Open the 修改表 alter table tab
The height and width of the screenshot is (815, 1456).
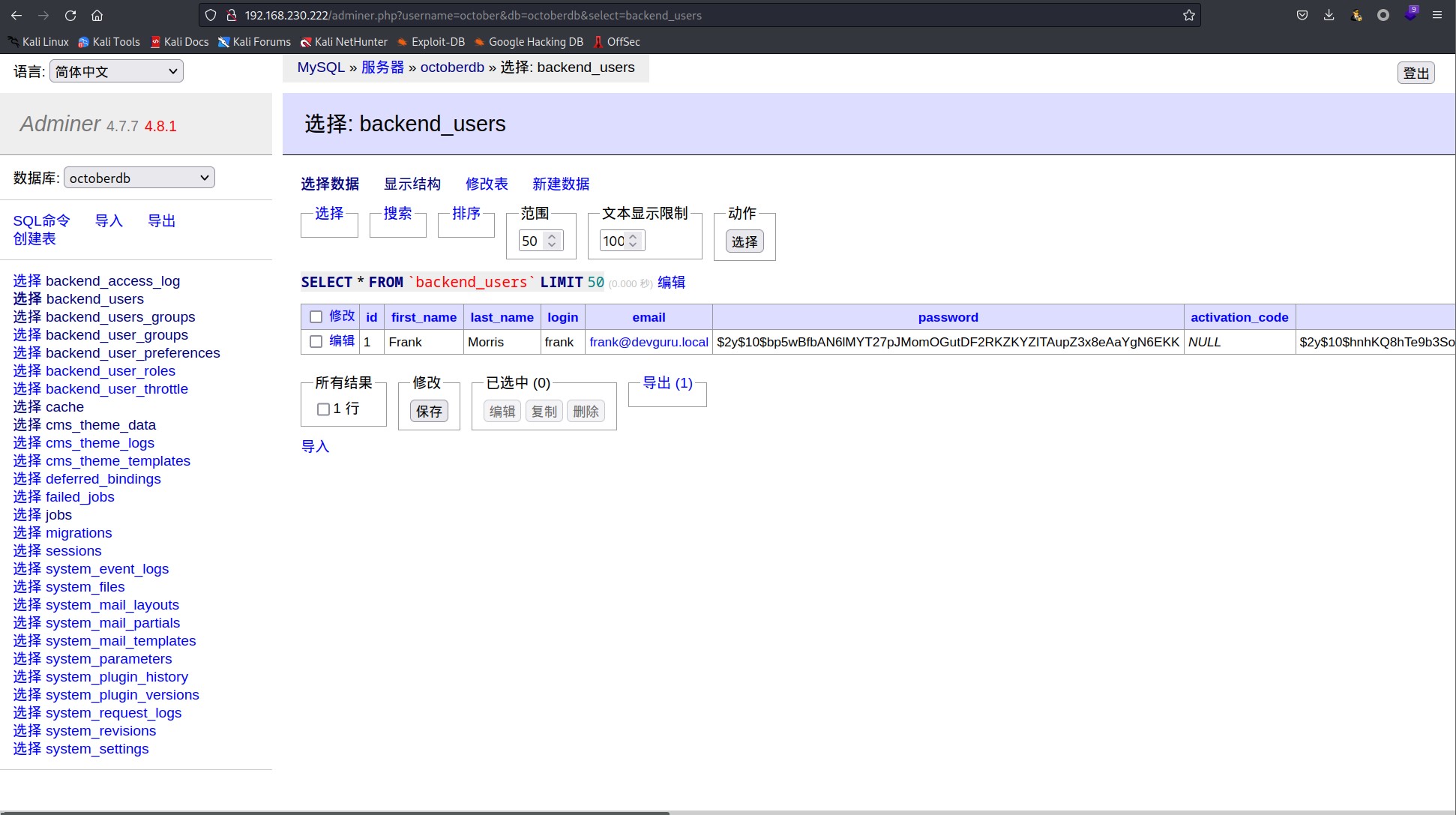pyautogui.click(x=487, y=184)
